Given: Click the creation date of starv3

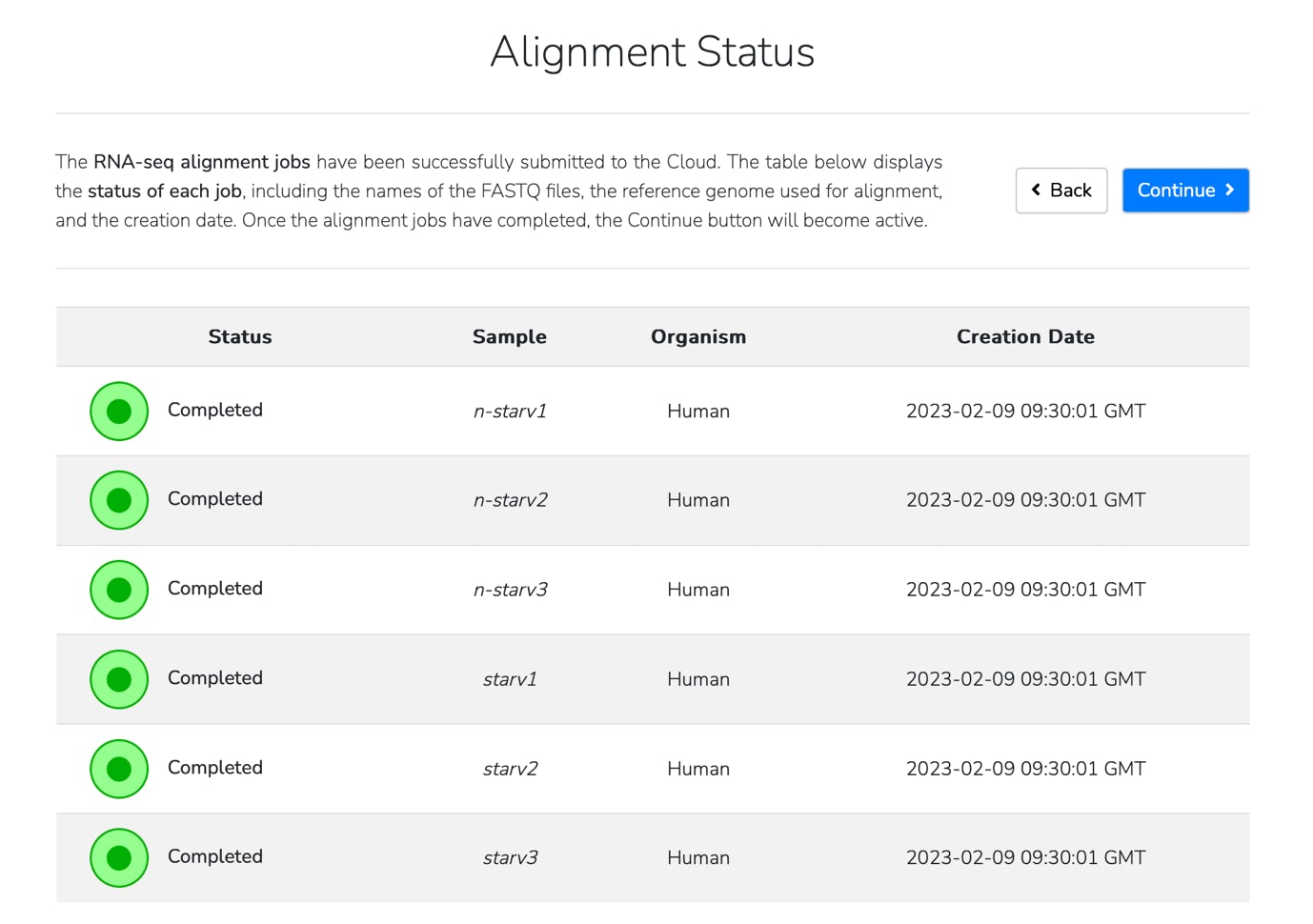Looking at the screenshot, I should pos(1025,857).
